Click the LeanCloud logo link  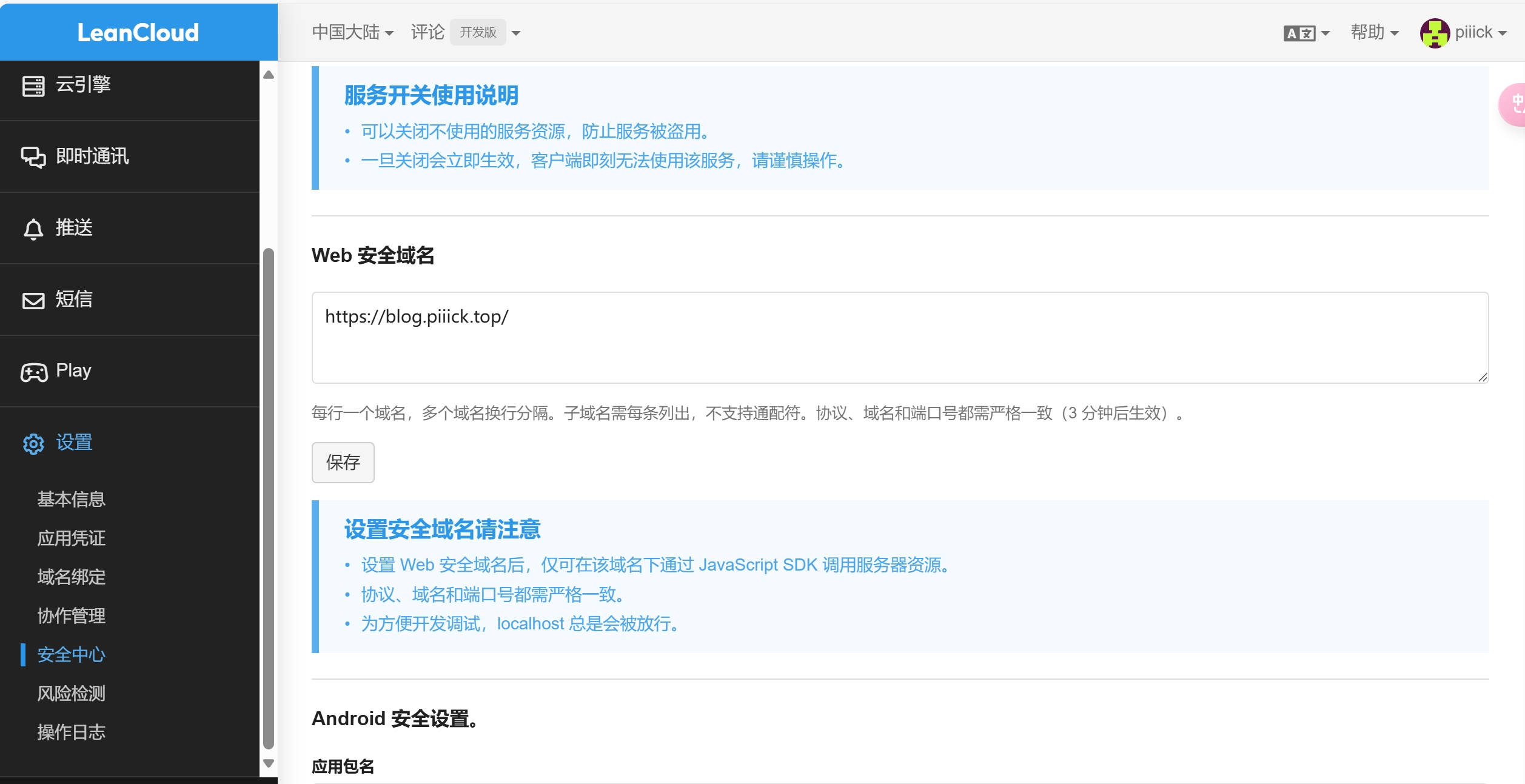pyautogui.click(x=138, y=32)
